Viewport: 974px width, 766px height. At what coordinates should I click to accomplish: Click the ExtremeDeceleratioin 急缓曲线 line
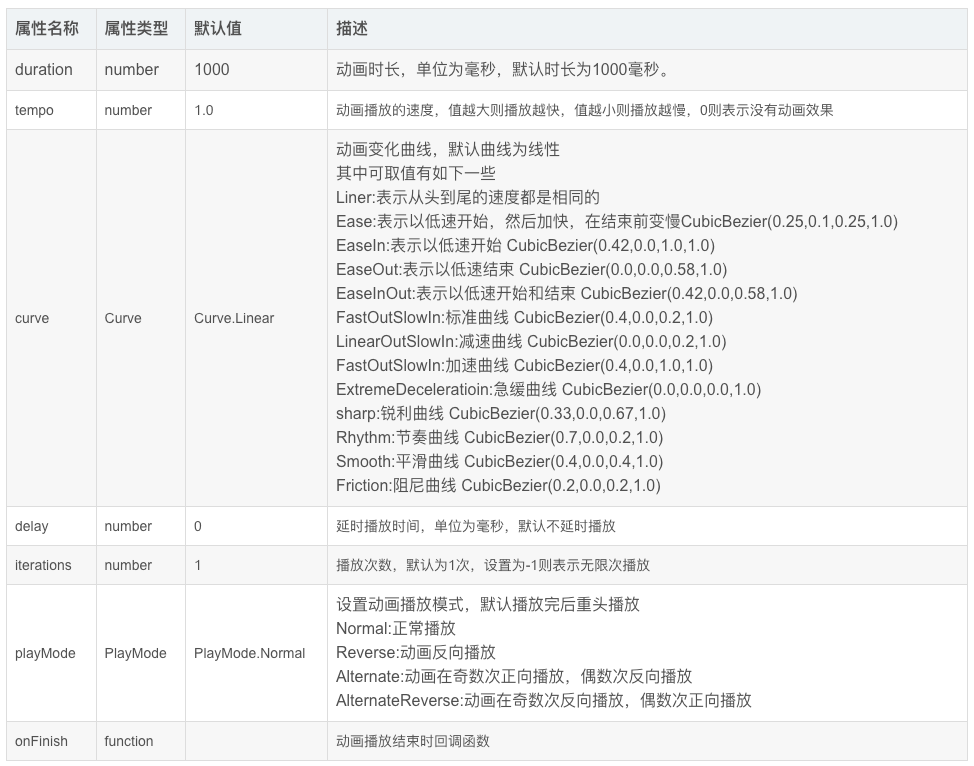(548, 390)
